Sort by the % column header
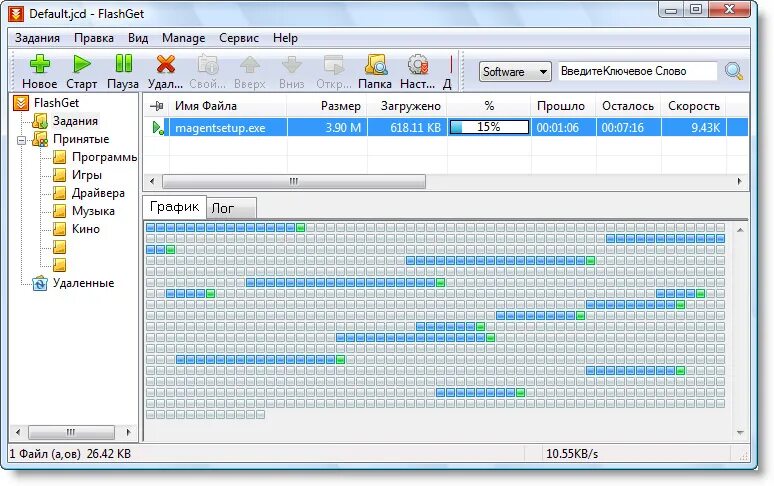Screen dimensions: 774x486 (489, 106)
